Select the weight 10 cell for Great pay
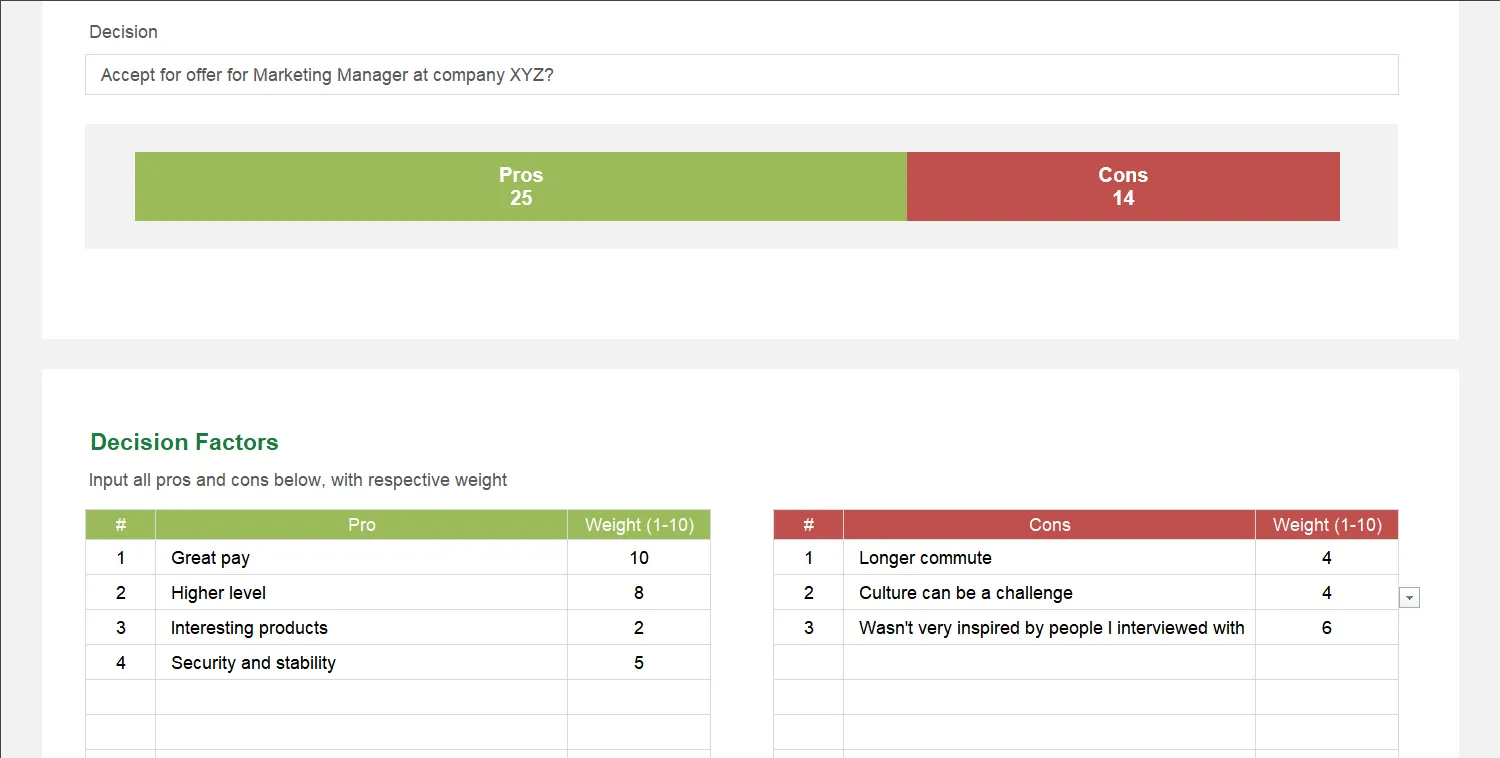Image resolution: width=1500 pixels, height=758 pixels. coord(638,558)
